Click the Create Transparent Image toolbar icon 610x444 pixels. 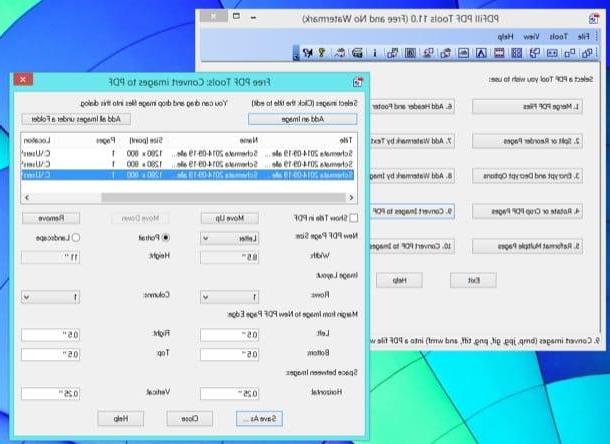340,53
